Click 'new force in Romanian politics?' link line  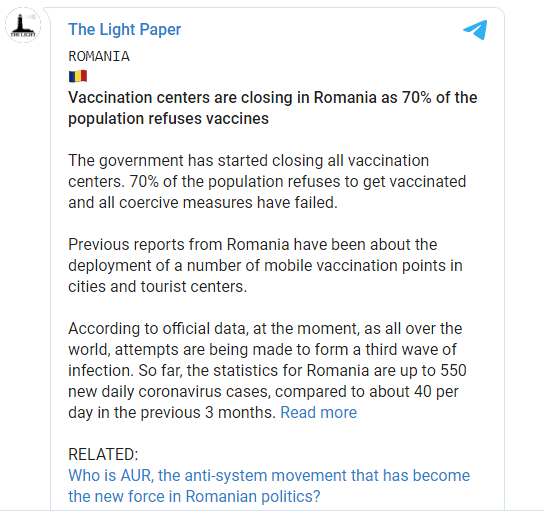tap(207, 496)
